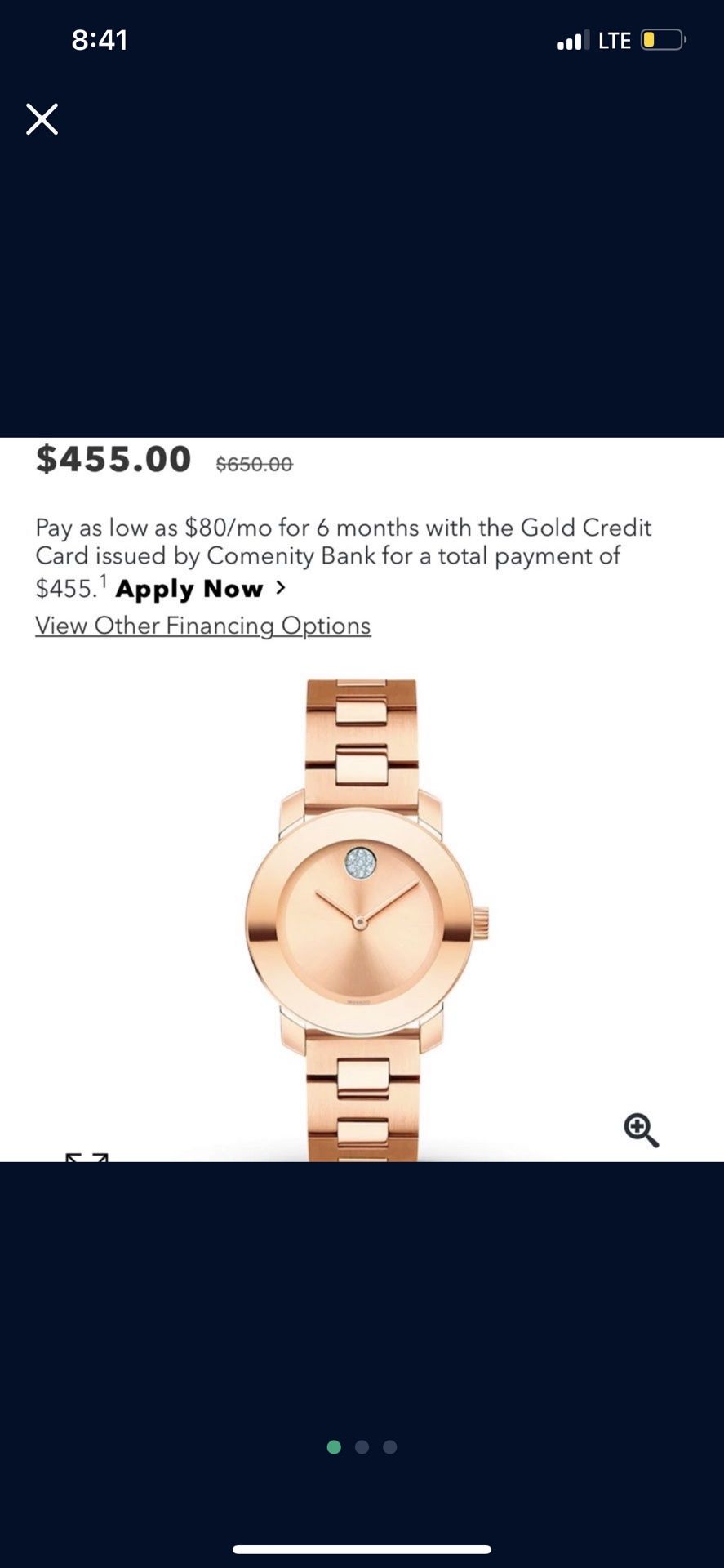
Task: Close the image viewer with the X
Action: [42, 119]
